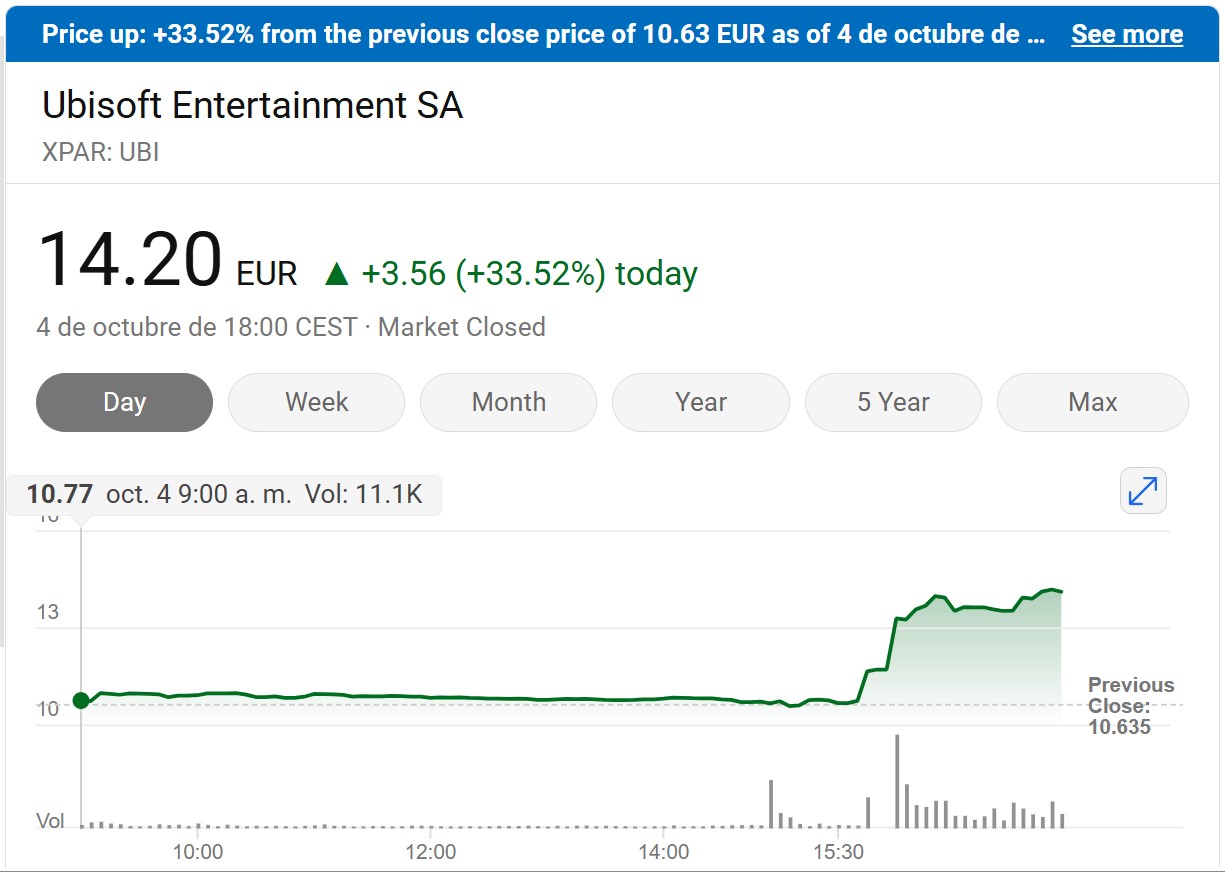The height and width of the screenshot is (872, 1225).
Task: Click the 12:00 time axis label
Action: (x=431, y=852)
